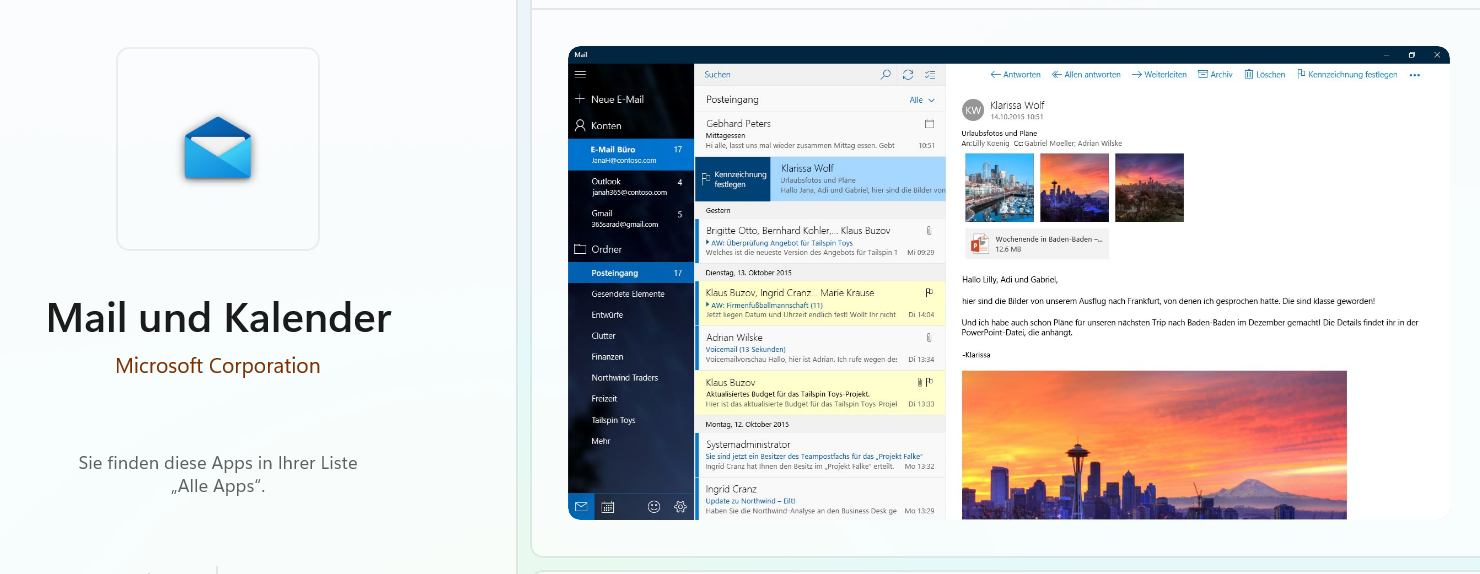1480x574 pixels.
Task: Open Klaus Buzov Aktualisiertes Budget email
Action: (820, 393)
